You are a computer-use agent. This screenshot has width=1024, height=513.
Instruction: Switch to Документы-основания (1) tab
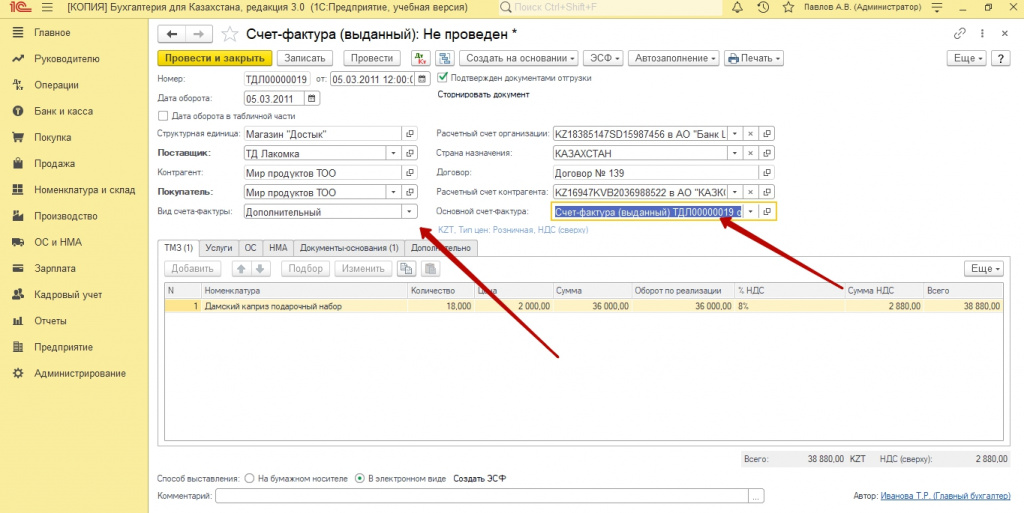click(349, 248)
